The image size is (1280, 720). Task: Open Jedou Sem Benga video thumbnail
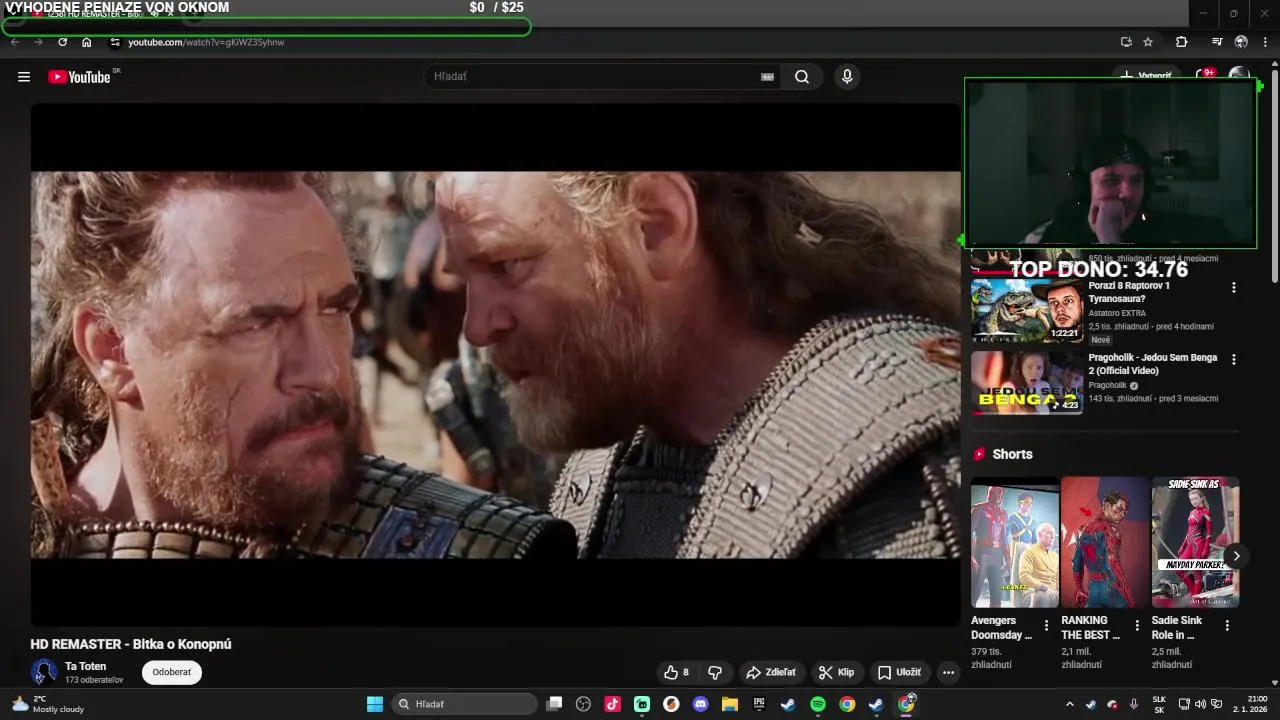[1027, 382]
